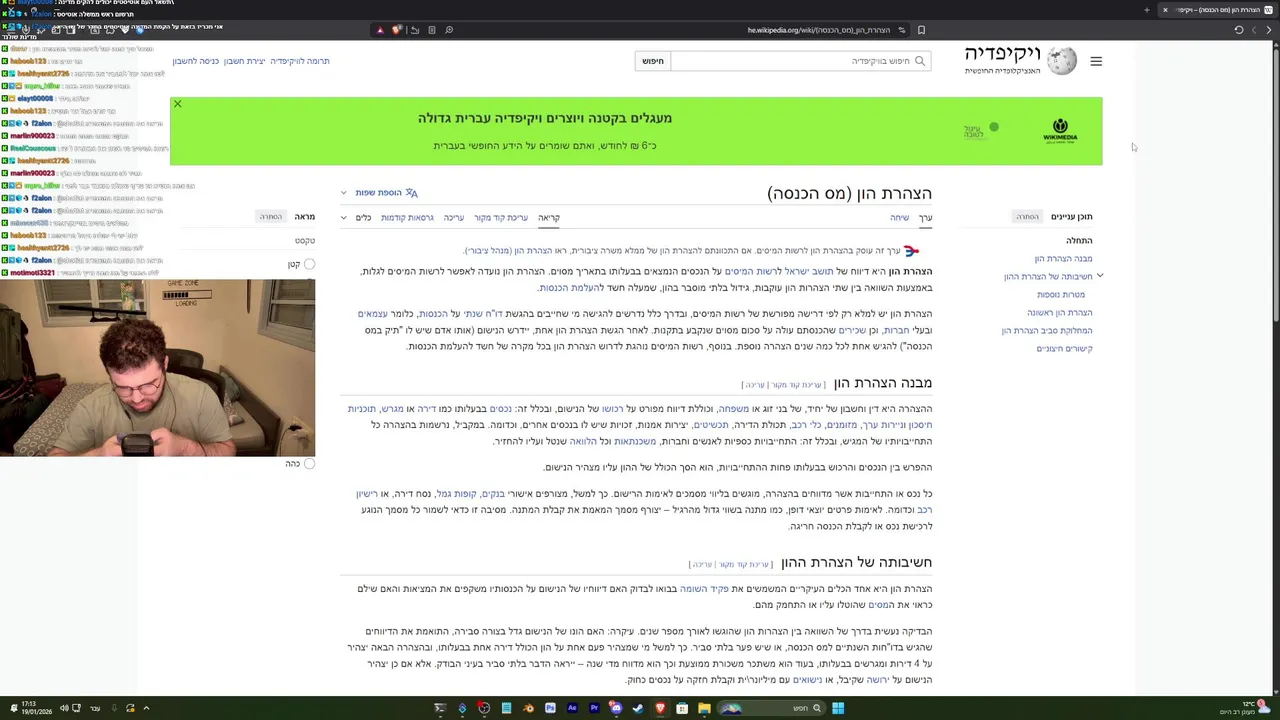Open the Windows Start menu
The width and height of the screenshot is (1280, 720).
[x=838, y=708]
